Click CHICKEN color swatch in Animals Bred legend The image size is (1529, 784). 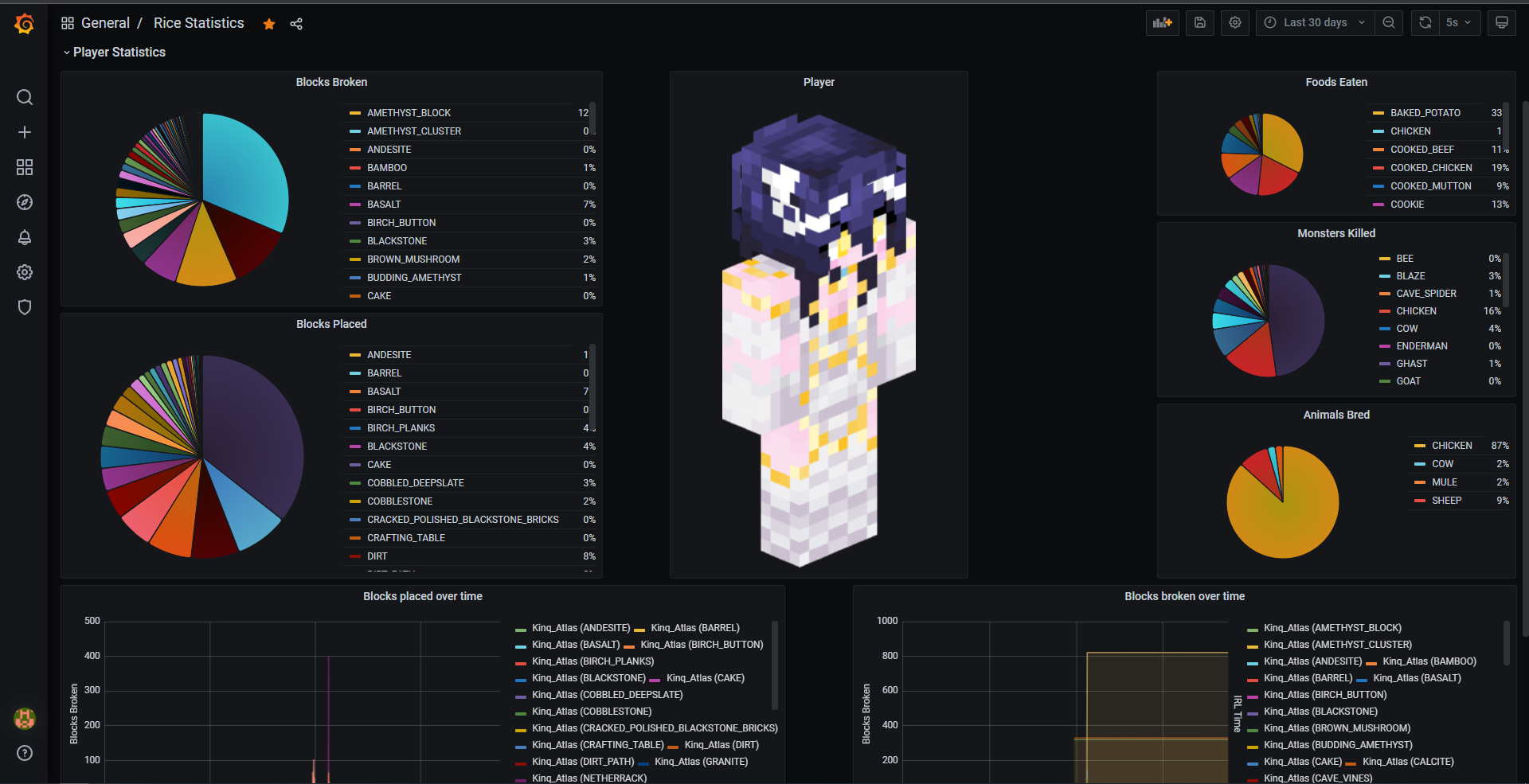point(1420,446)
